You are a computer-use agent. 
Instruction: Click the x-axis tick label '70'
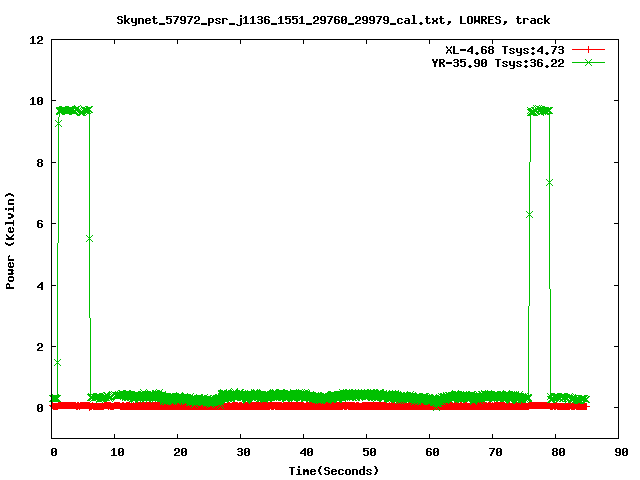click(x=495, y=452)
